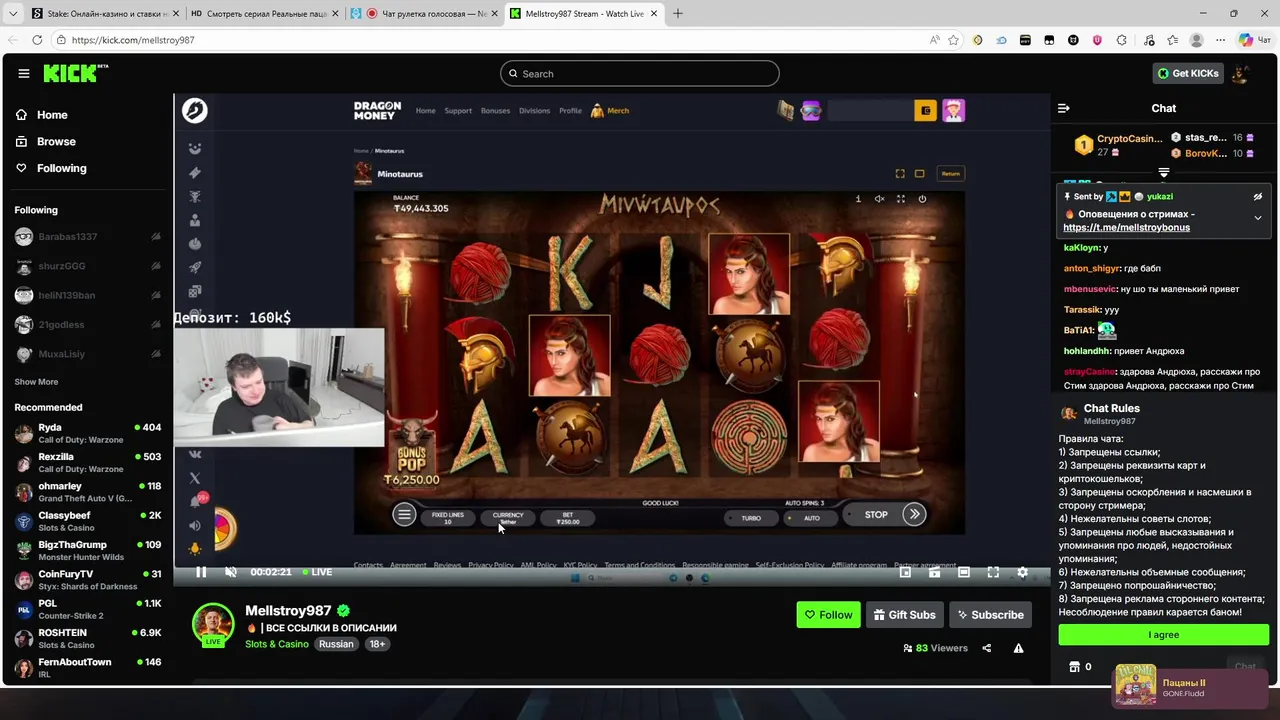Open tab list dropdown arrow
1280x720 pixels.
click(13, 14)
